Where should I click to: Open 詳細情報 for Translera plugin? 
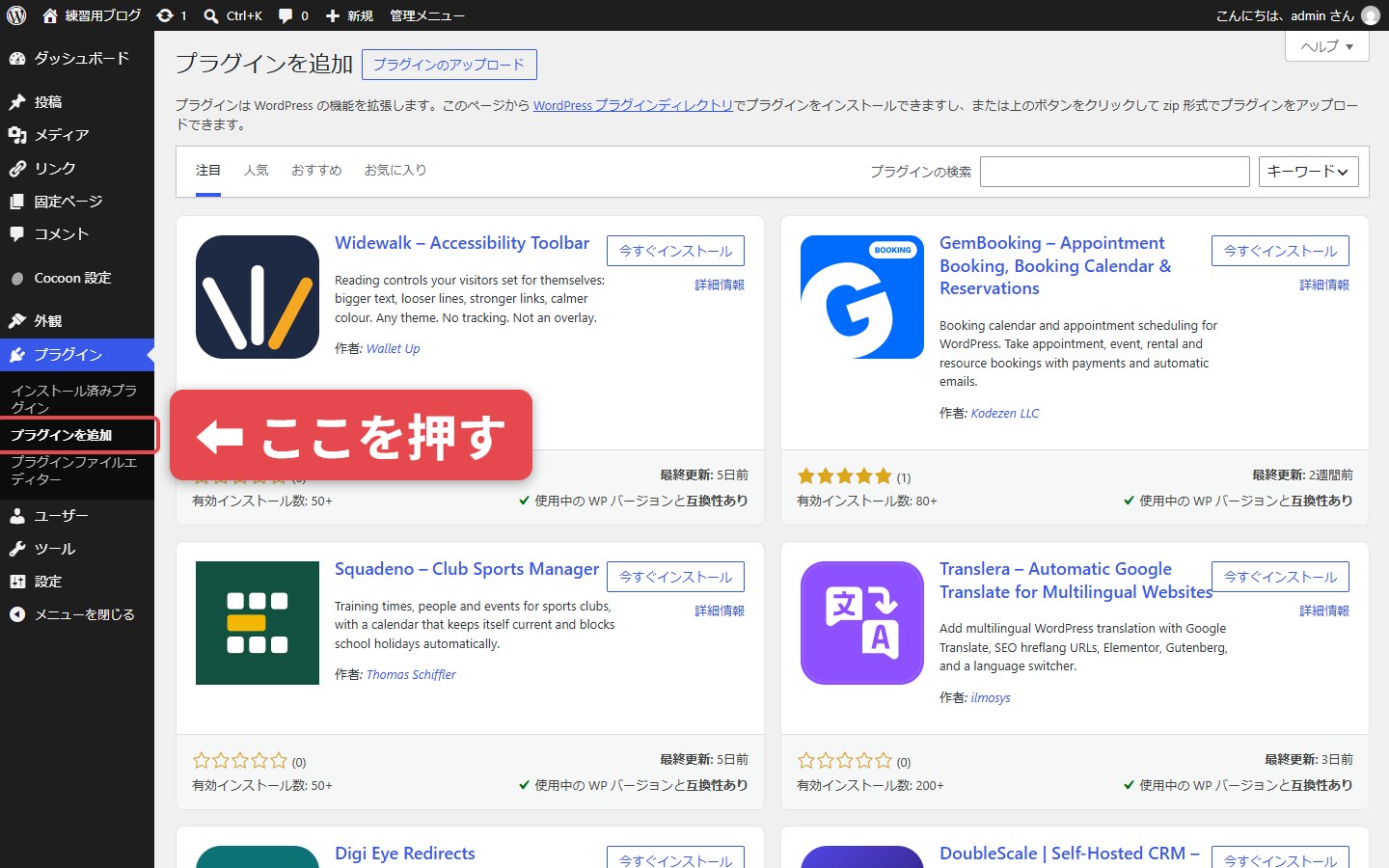pyautogui.click(x=1324, y=610)
